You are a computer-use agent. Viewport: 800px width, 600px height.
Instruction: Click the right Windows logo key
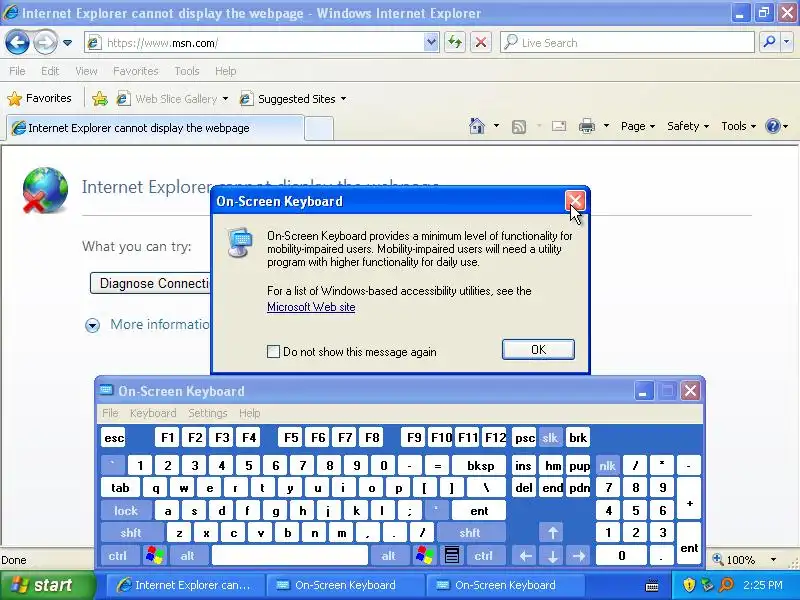click(424, 556)
